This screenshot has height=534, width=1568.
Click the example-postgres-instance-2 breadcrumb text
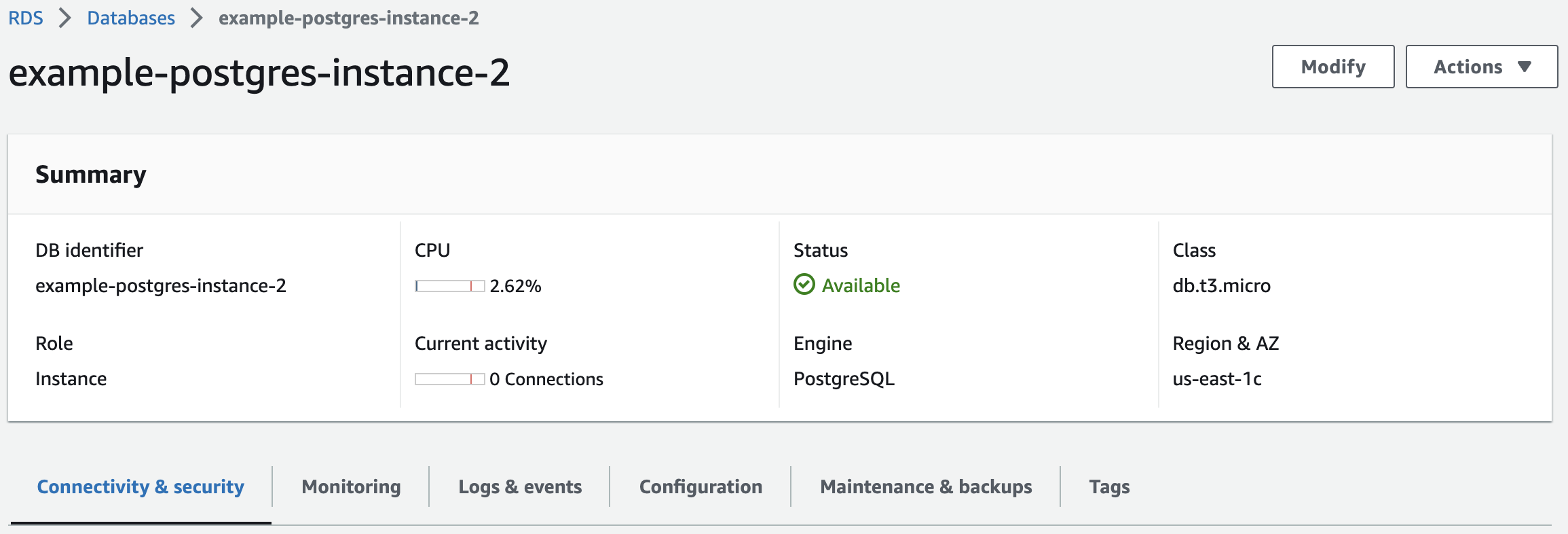coord(348,18)
